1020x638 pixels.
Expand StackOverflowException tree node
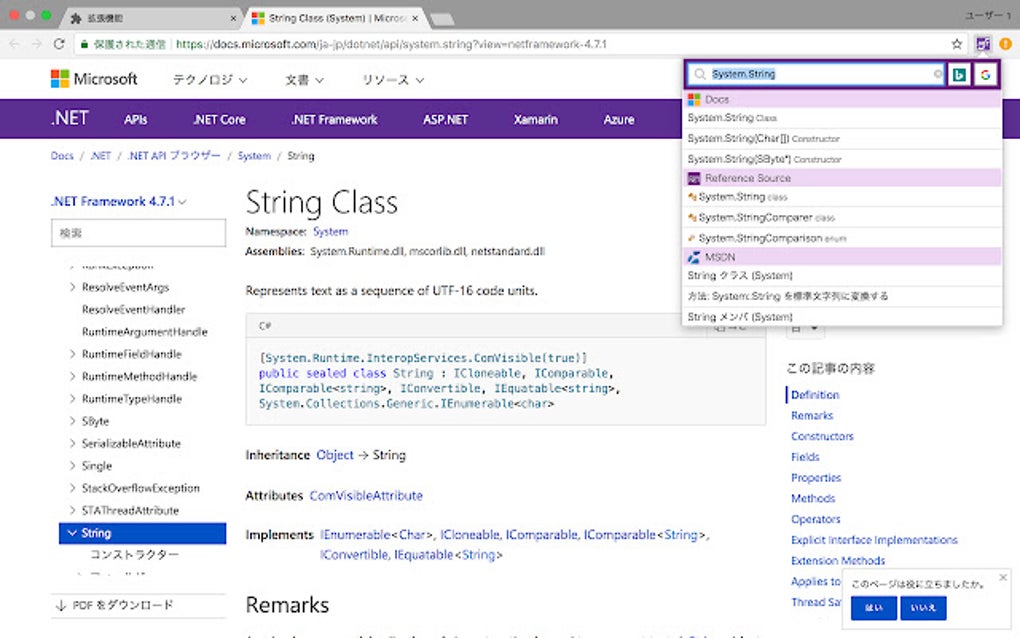point(72,488)
